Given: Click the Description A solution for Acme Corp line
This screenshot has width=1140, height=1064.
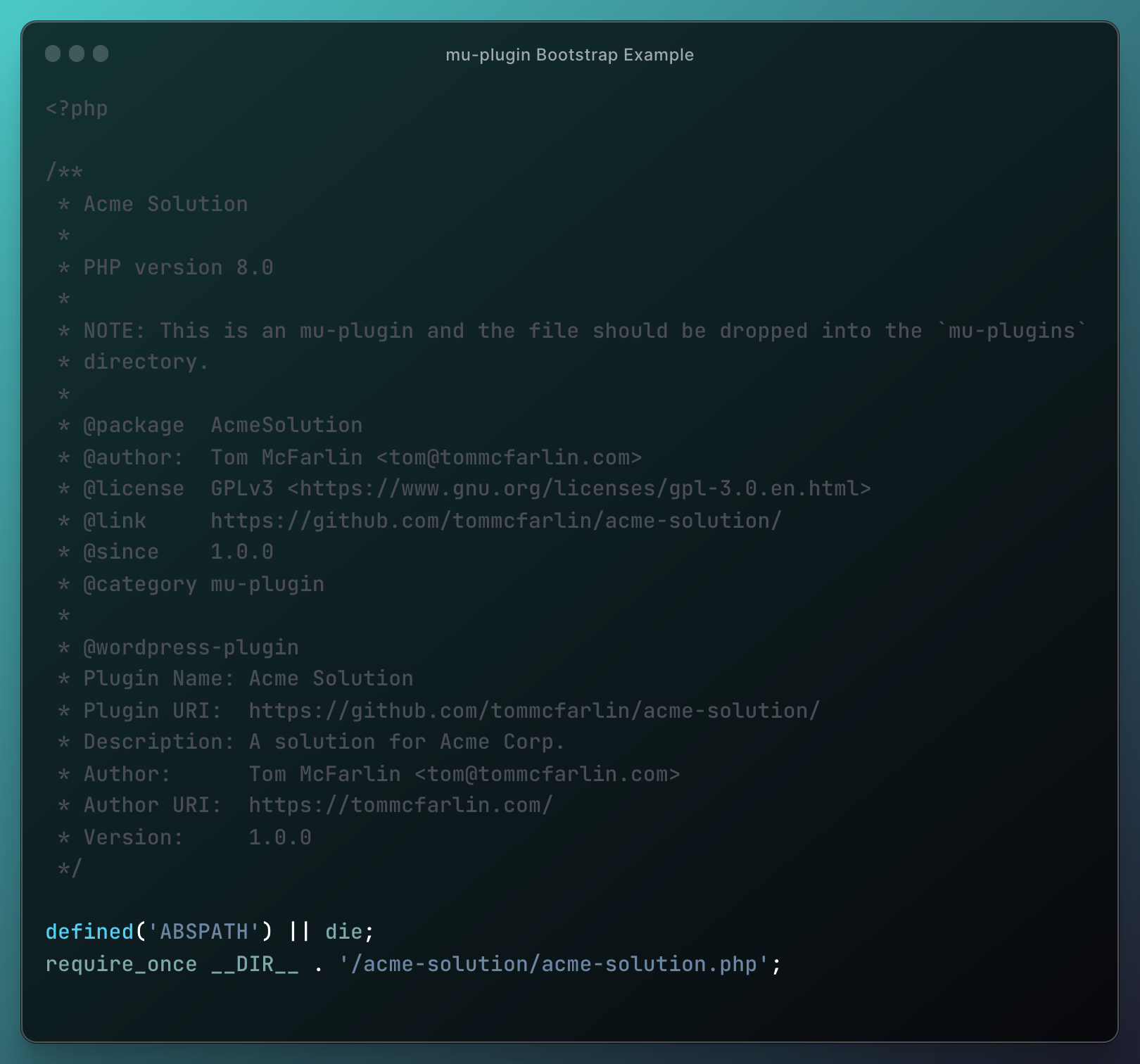Looking at the screenshot, I should [x=310, y=741].
